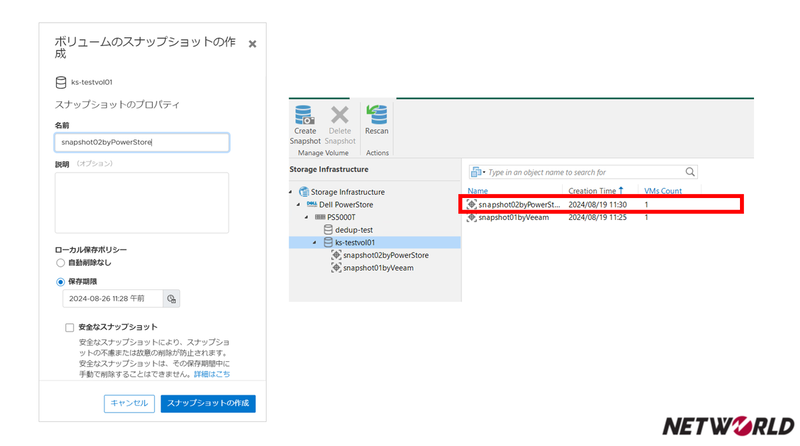Click the 名前 snapshot name input field
The image size is (800, 446).
click(142, 142)
